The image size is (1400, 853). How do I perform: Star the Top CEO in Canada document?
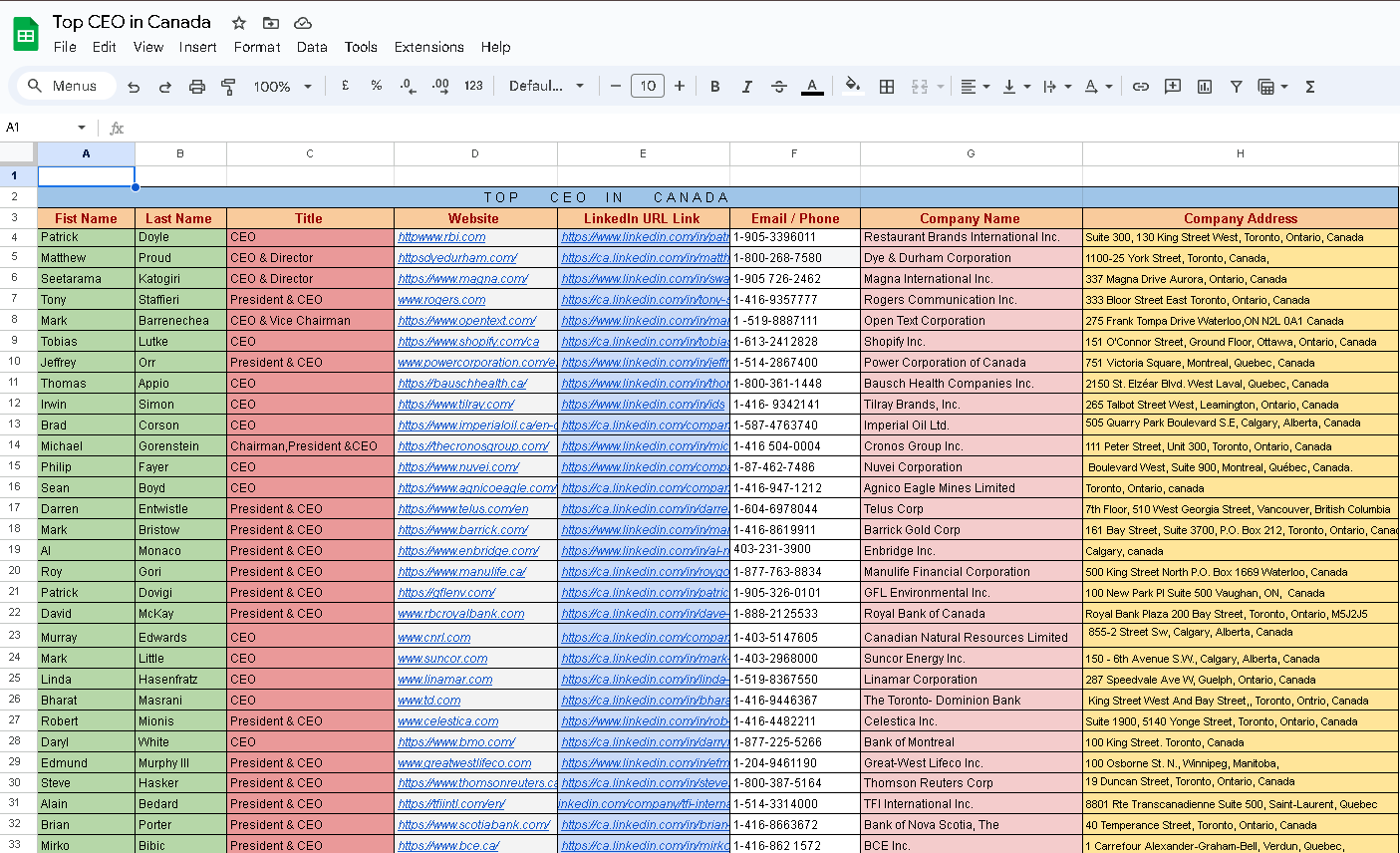[239, 23]
